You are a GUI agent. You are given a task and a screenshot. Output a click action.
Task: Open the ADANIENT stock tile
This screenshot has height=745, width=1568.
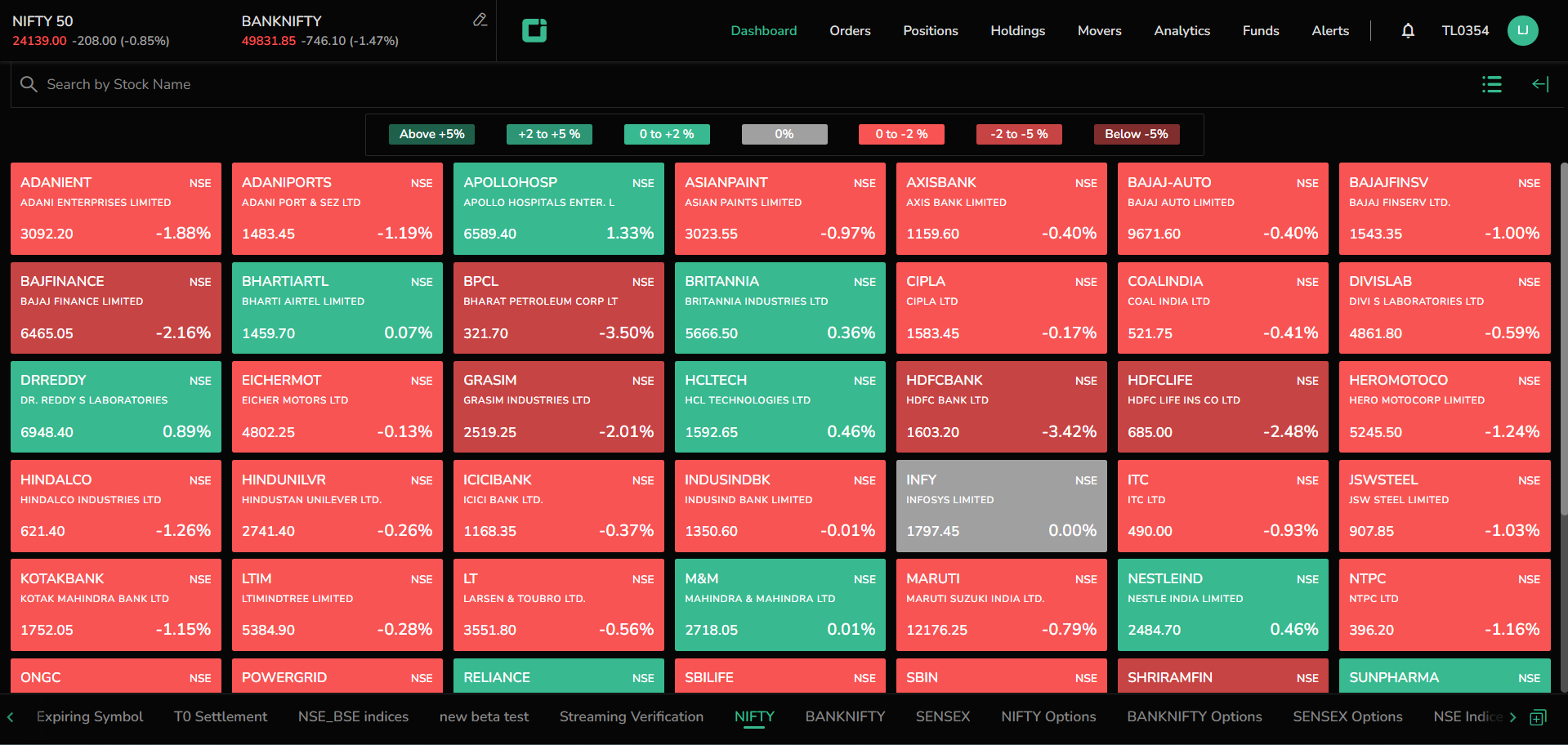pyautogui.click(x=116, y=208)
